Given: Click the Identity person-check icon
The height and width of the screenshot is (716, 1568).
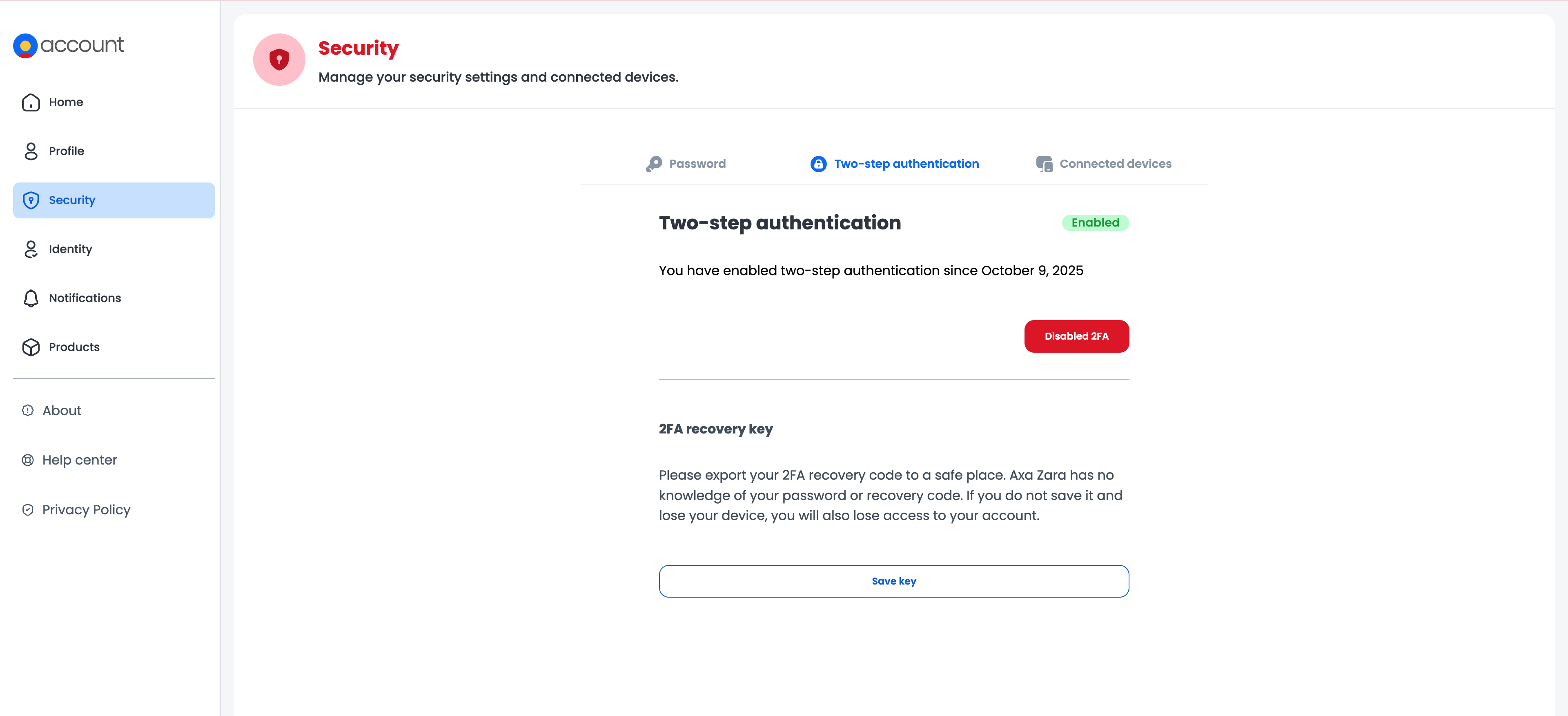Looking at the screenshot, I should coord(31,249).
